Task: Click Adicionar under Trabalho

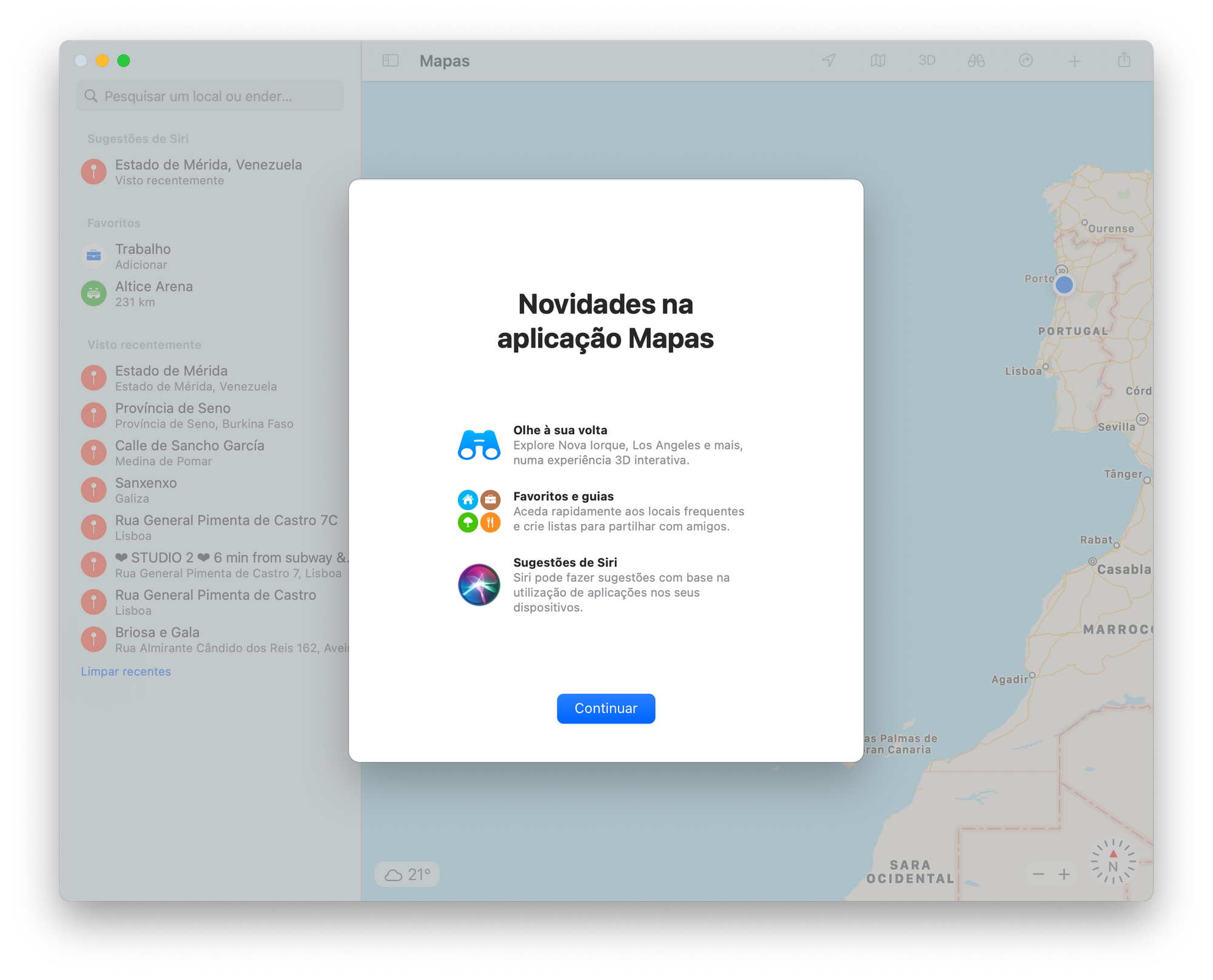Action: pos(141,265)
